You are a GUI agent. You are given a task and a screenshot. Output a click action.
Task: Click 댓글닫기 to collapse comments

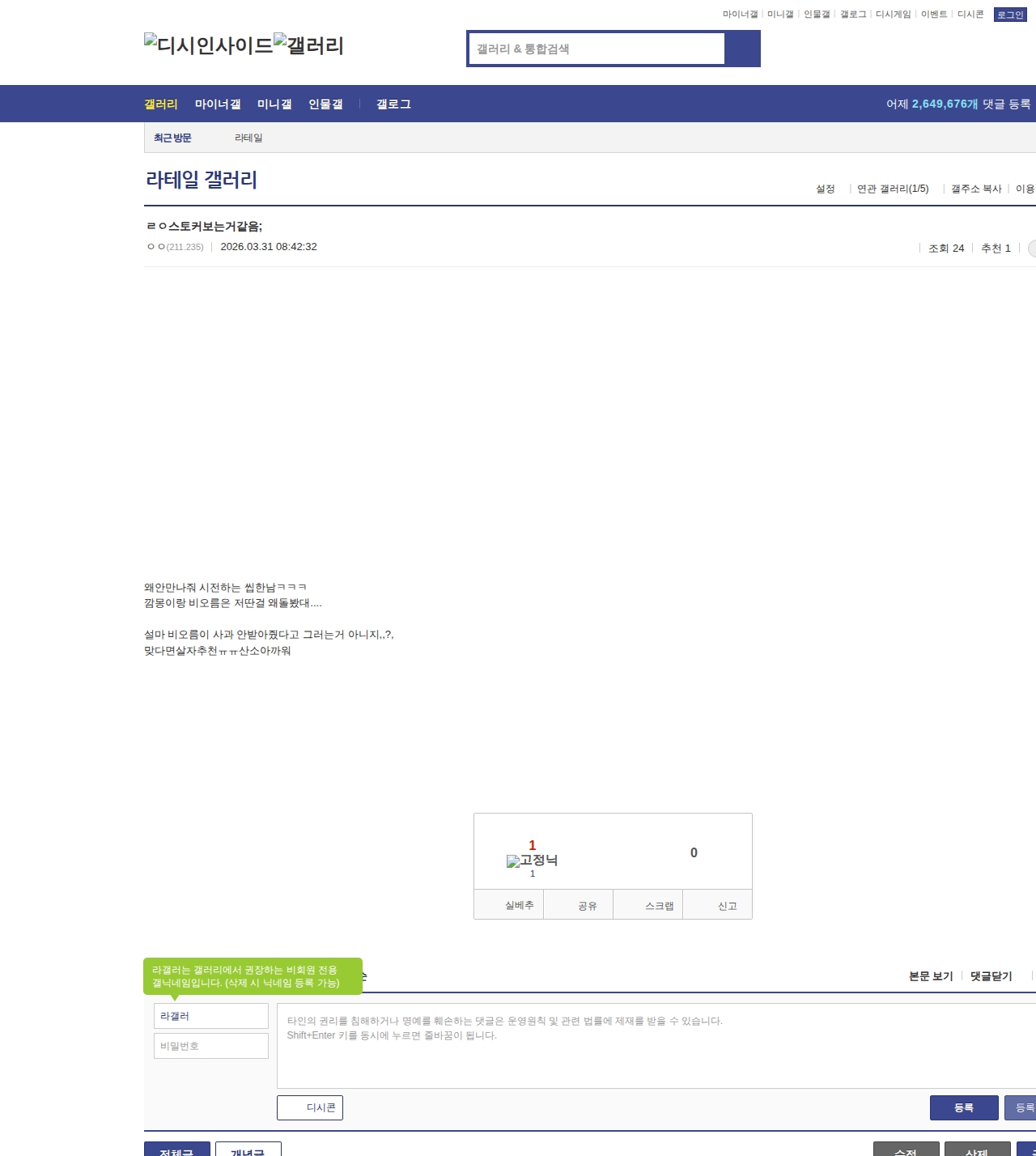click(x=991, y=976)
